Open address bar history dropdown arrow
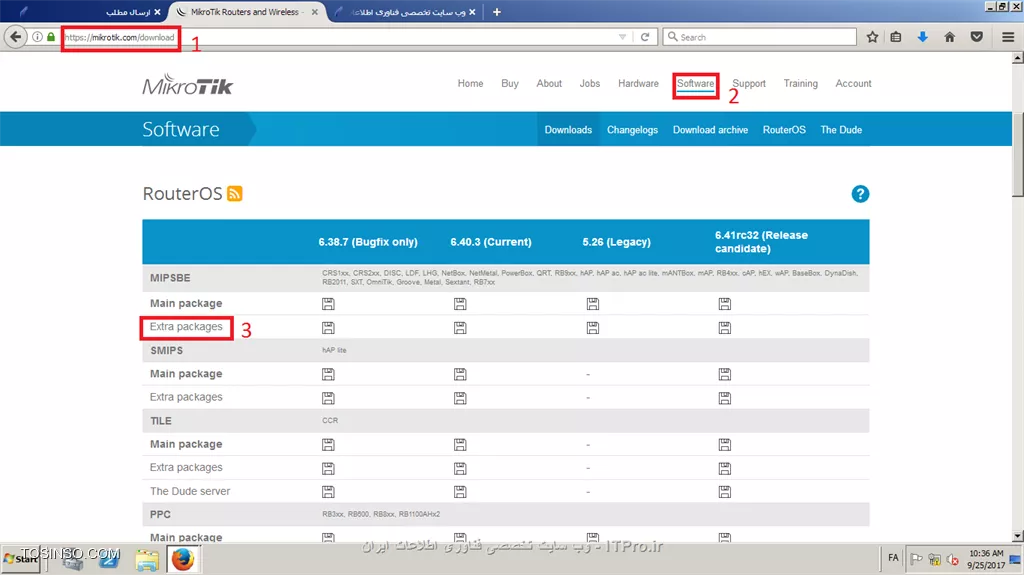The height and width of the screenshot is (575, 1024). 622,37
